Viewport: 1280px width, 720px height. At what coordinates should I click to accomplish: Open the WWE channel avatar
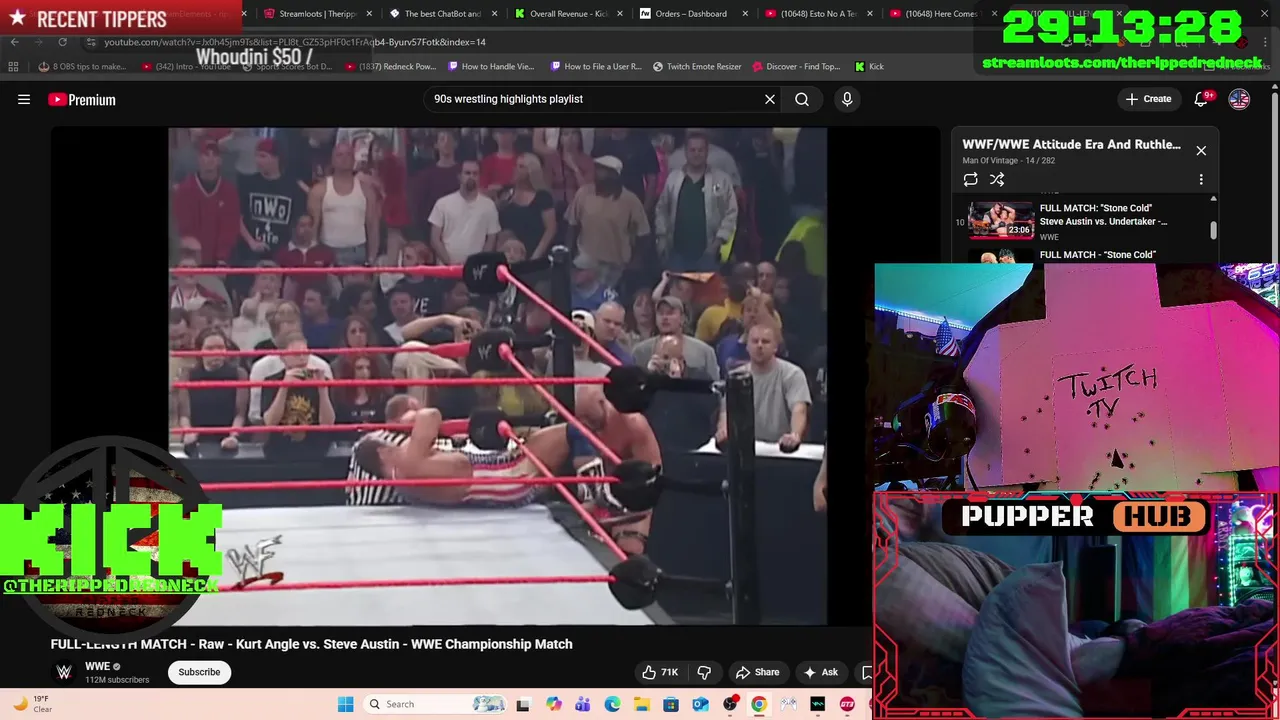(x=64, y=672)
